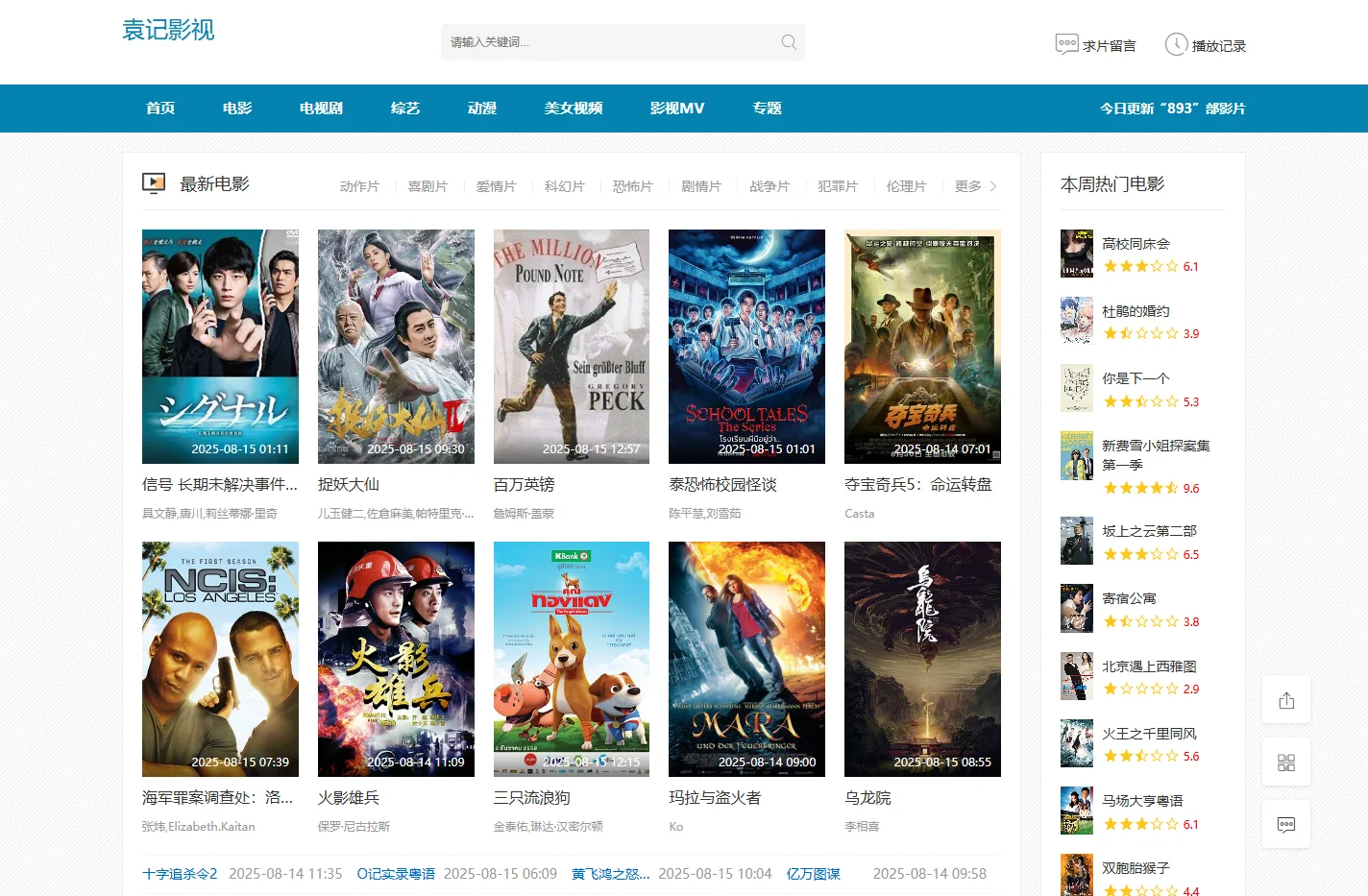Click 今日更新 893 部影片 link

(1172, 109)
